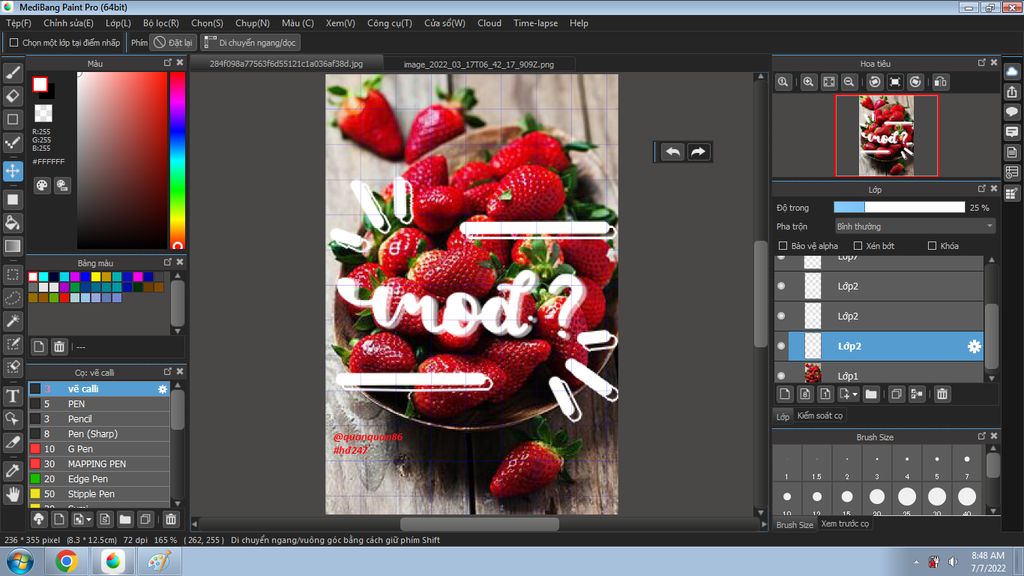Viewport: 1024px width, 576px height.
Task: Click the Redo arrow button
Action: tap(698, 152)
